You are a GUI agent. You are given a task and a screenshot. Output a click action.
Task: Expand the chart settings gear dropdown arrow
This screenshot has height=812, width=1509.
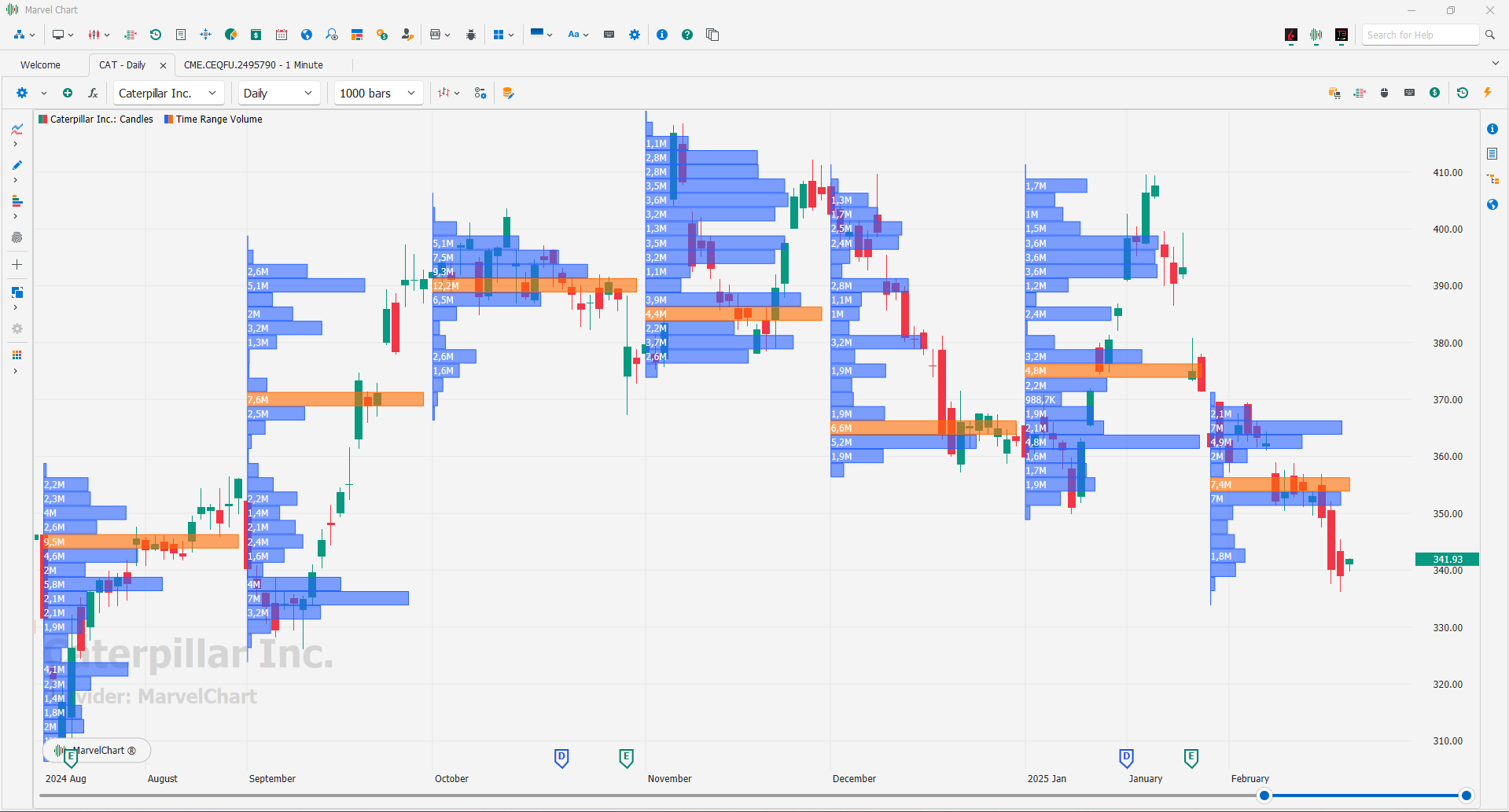tap(44, 93)
